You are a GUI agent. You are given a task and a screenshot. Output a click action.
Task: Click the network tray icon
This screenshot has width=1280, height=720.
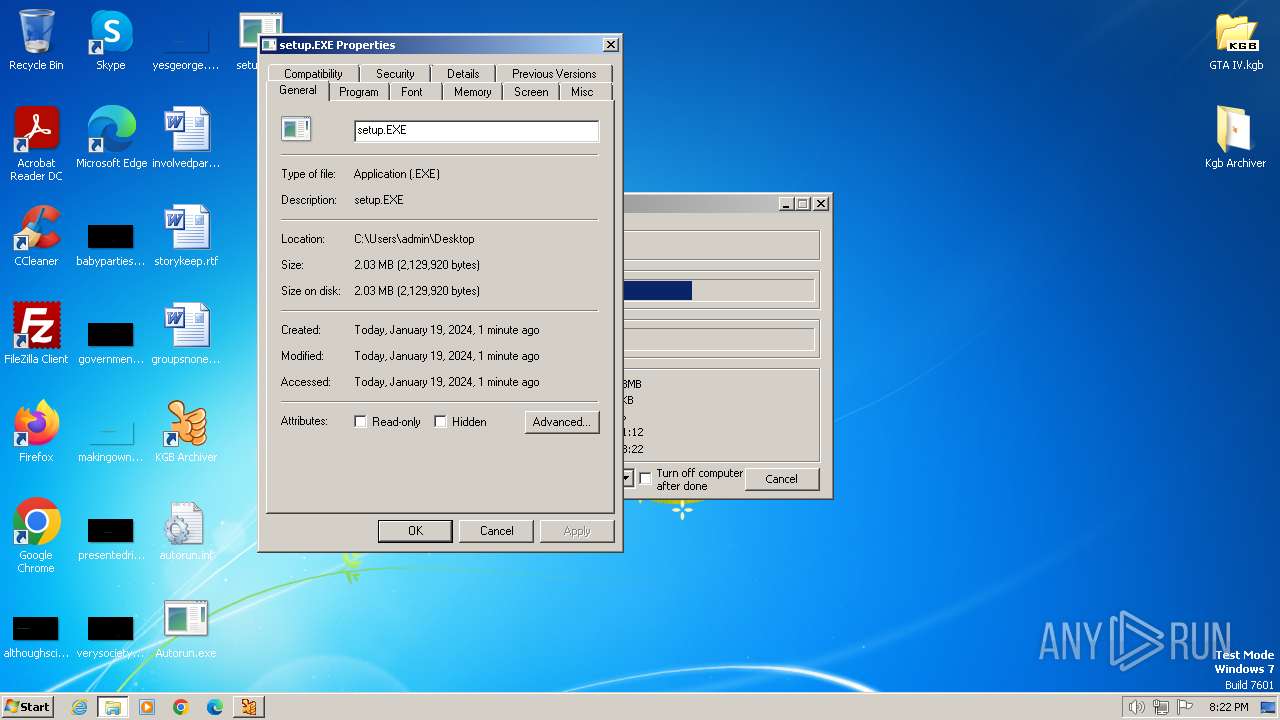tap(1161, 707)
